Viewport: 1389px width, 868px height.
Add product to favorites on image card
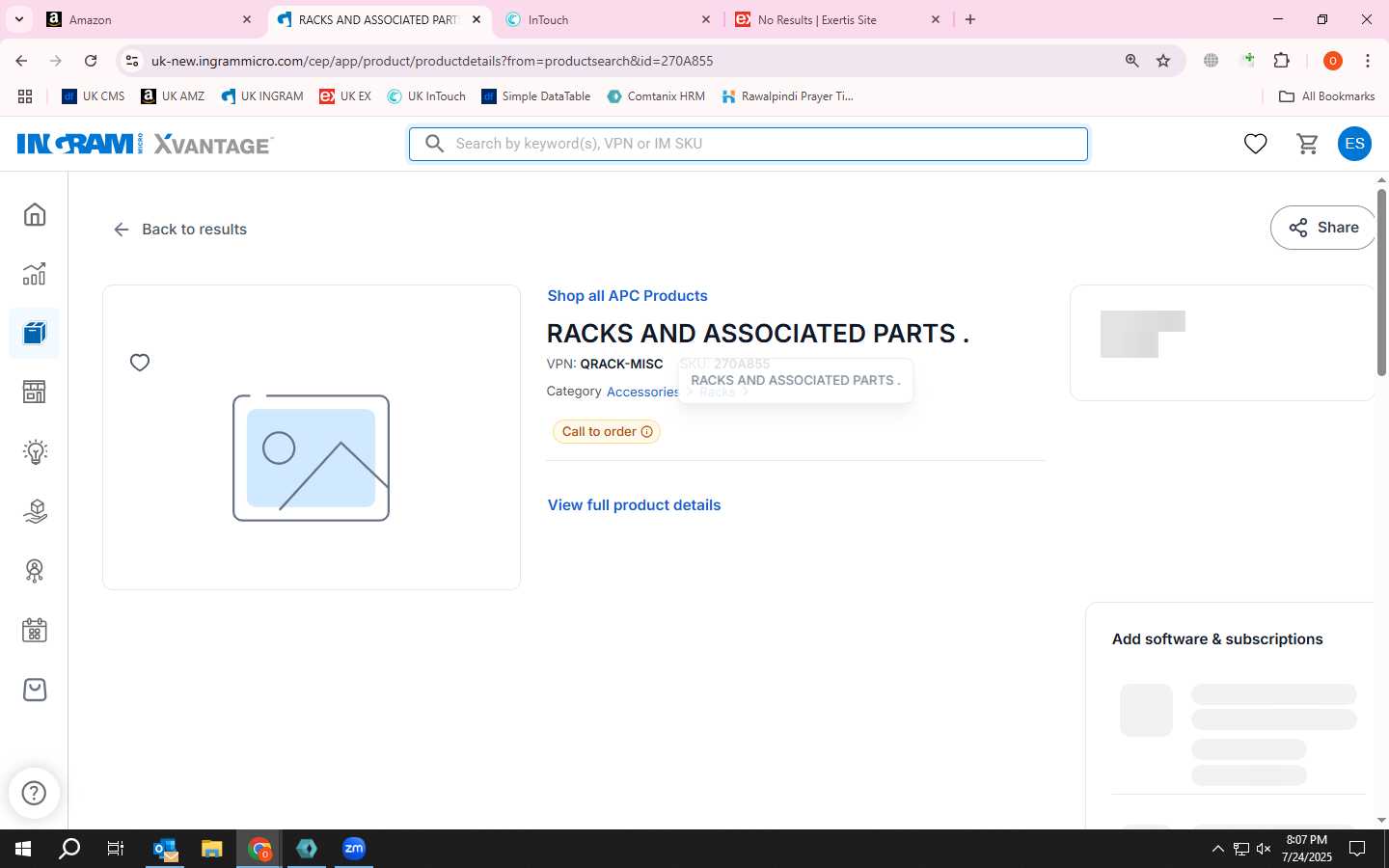140,363
